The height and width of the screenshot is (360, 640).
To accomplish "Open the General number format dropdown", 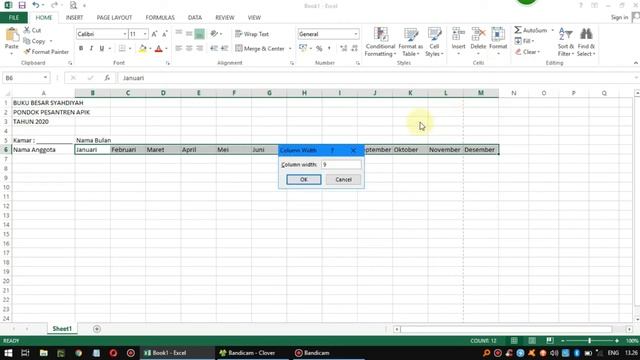I will [356, 34].
